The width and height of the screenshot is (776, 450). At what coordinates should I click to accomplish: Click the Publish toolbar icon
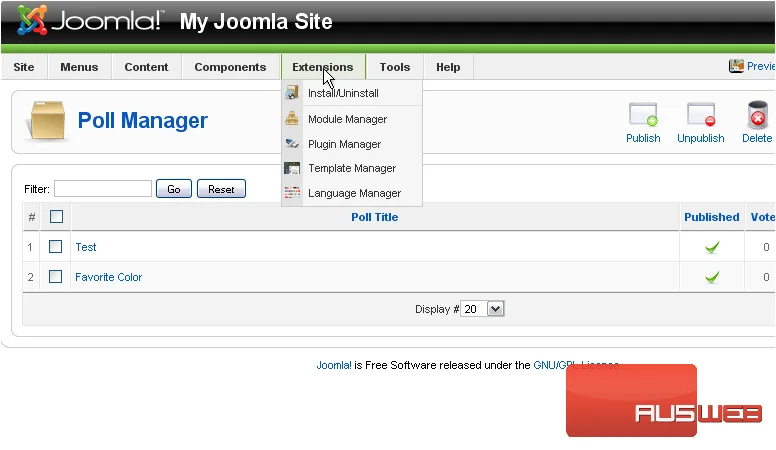643,115
